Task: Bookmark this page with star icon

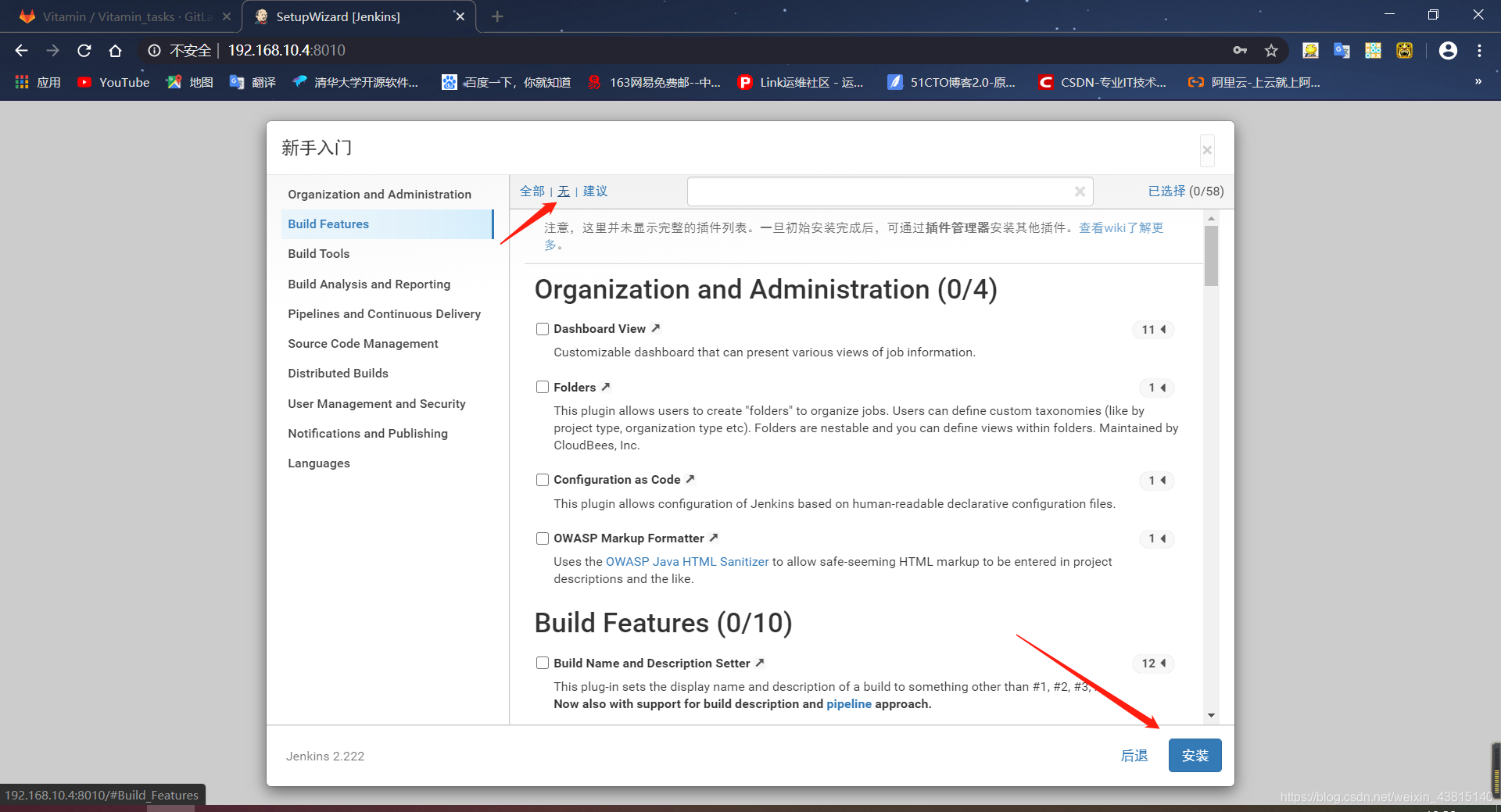Action: (1271, 51)
